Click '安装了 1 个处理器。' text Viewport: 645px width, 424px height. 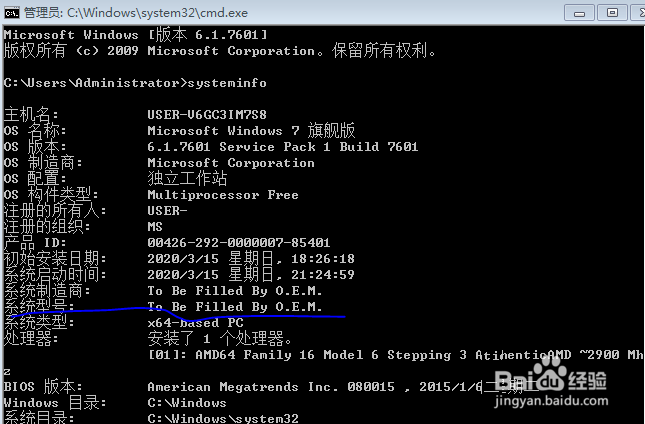(x=220, y=339)
